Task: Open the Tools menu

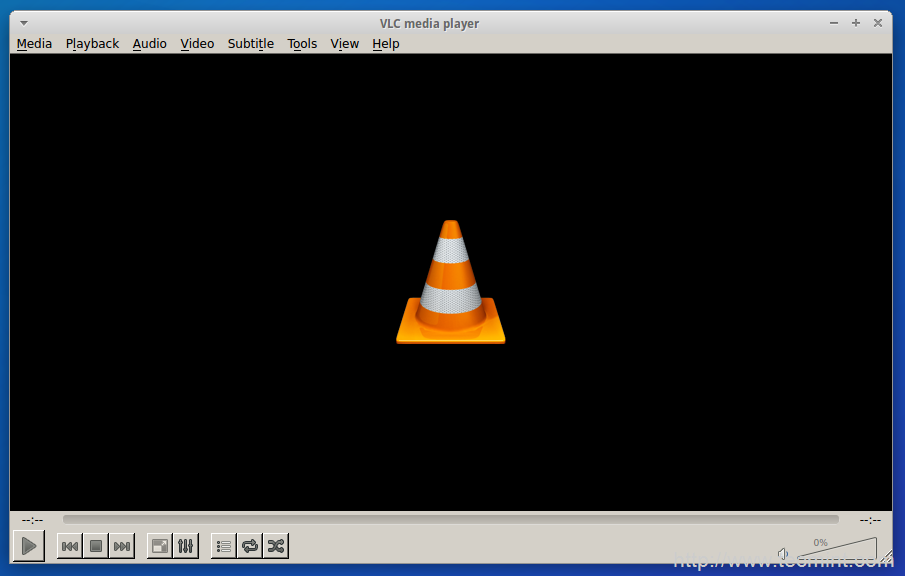Action: click(x=302, y=44)
